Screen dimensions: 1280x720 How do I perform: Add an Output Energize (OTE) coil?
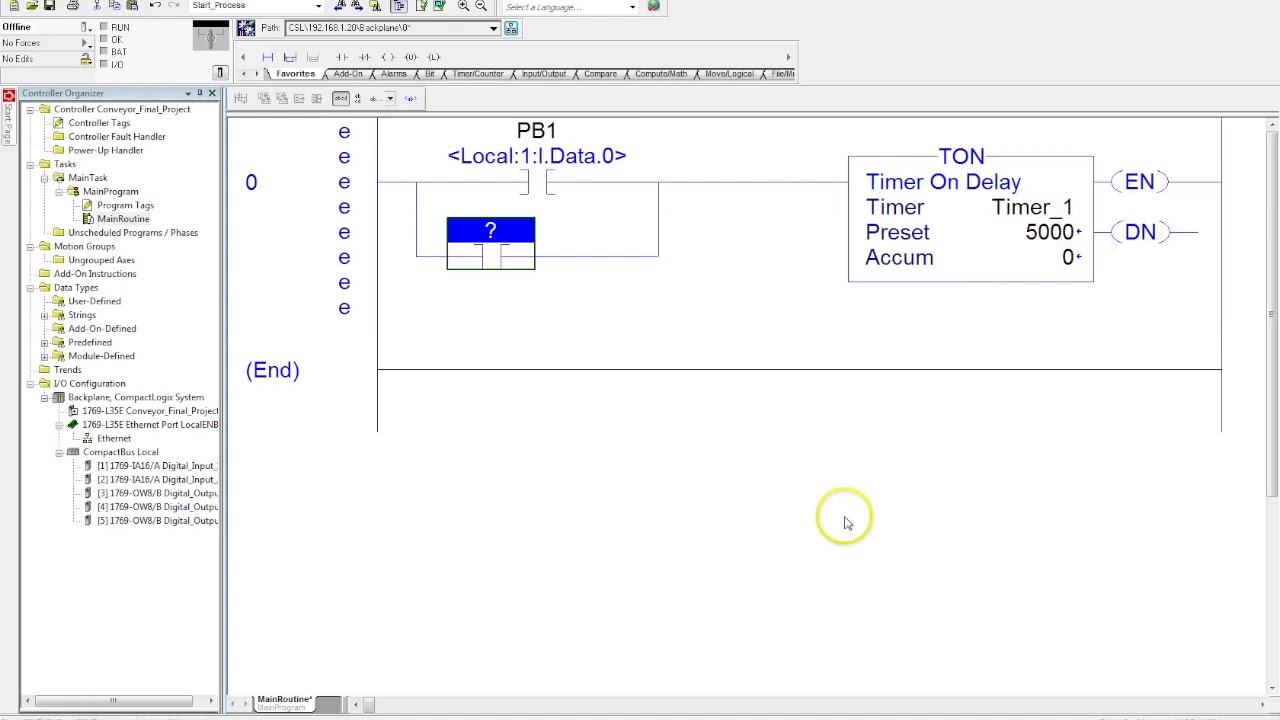tap(388, 57)
